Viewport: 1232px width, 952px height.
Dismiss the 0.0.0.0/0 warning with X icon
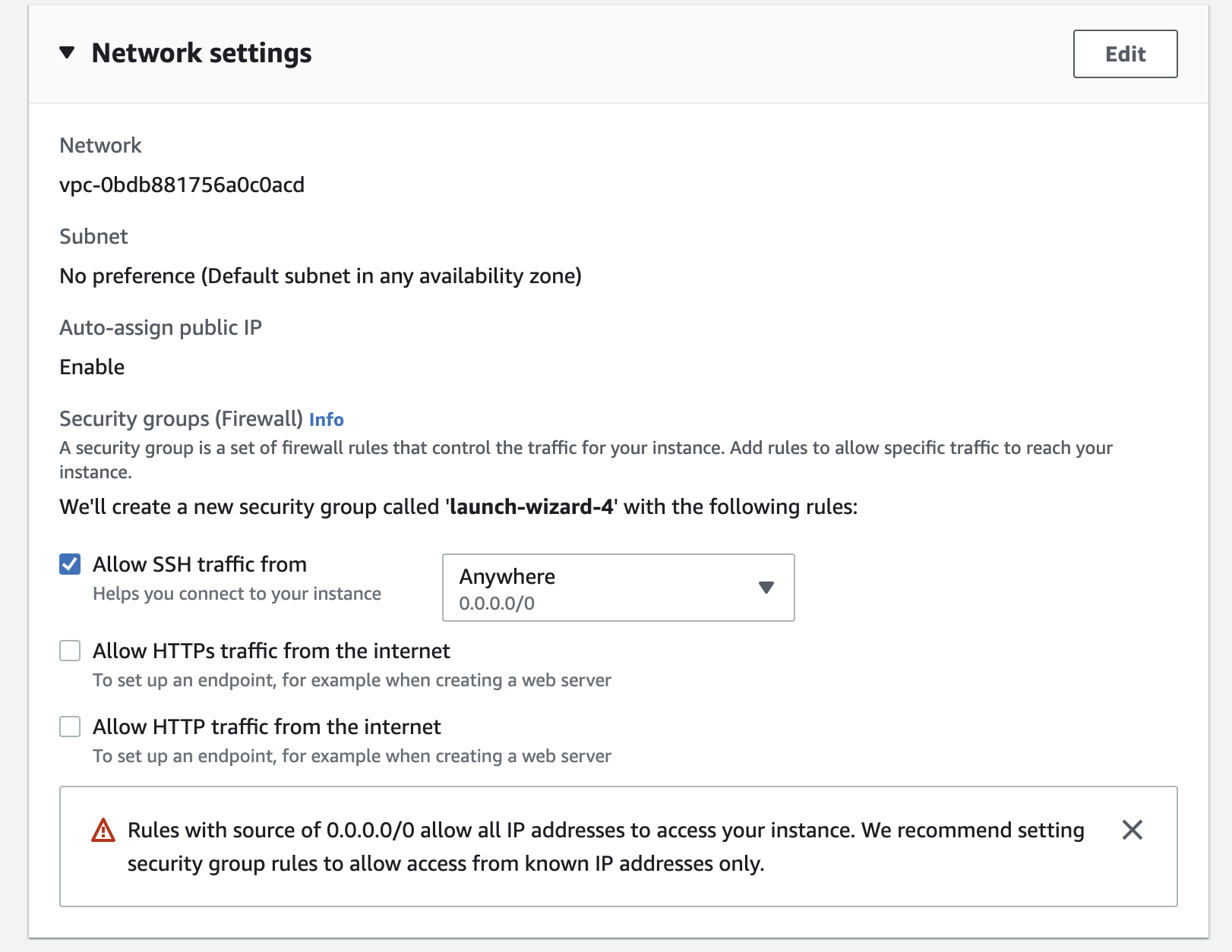(x=1132, y=830)
